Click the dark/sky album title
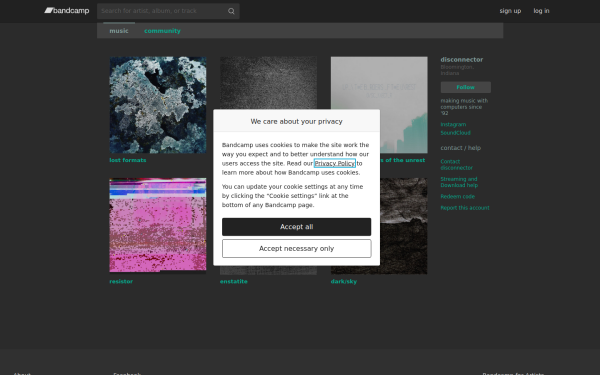The image size is (600, 375). coord(344,281)
